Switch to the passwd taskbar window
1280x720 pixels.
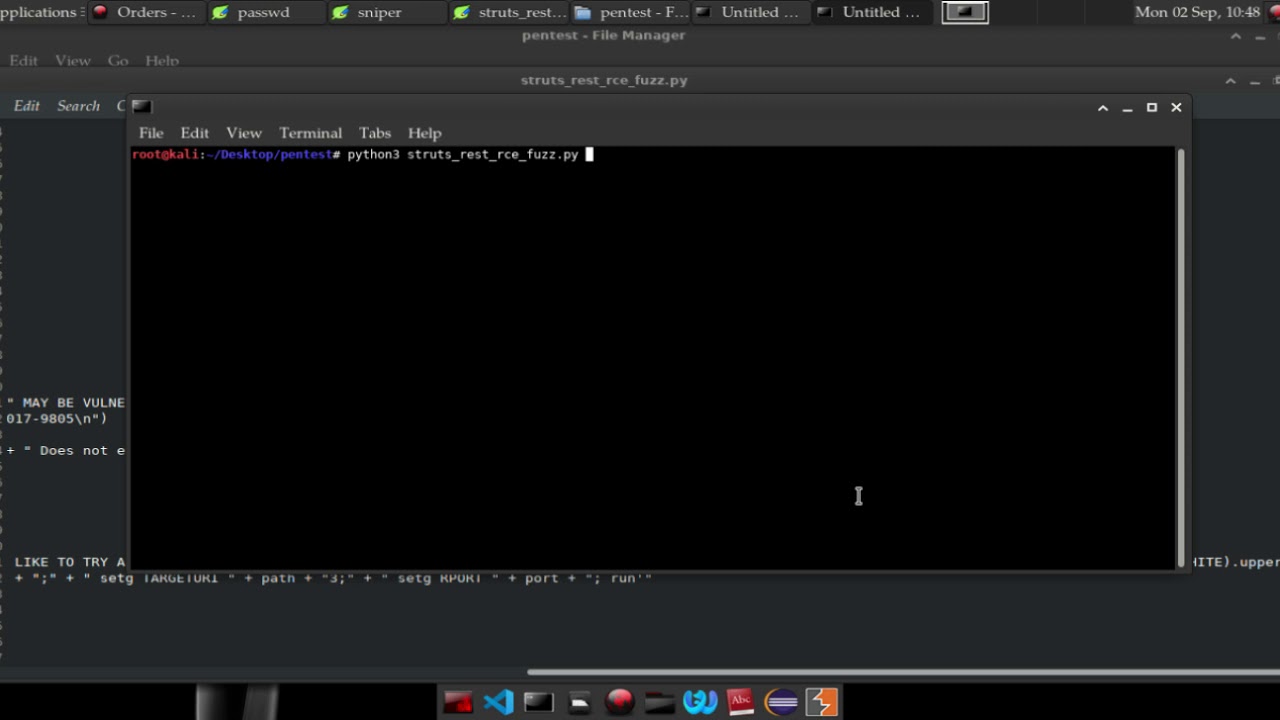[267, 12]
